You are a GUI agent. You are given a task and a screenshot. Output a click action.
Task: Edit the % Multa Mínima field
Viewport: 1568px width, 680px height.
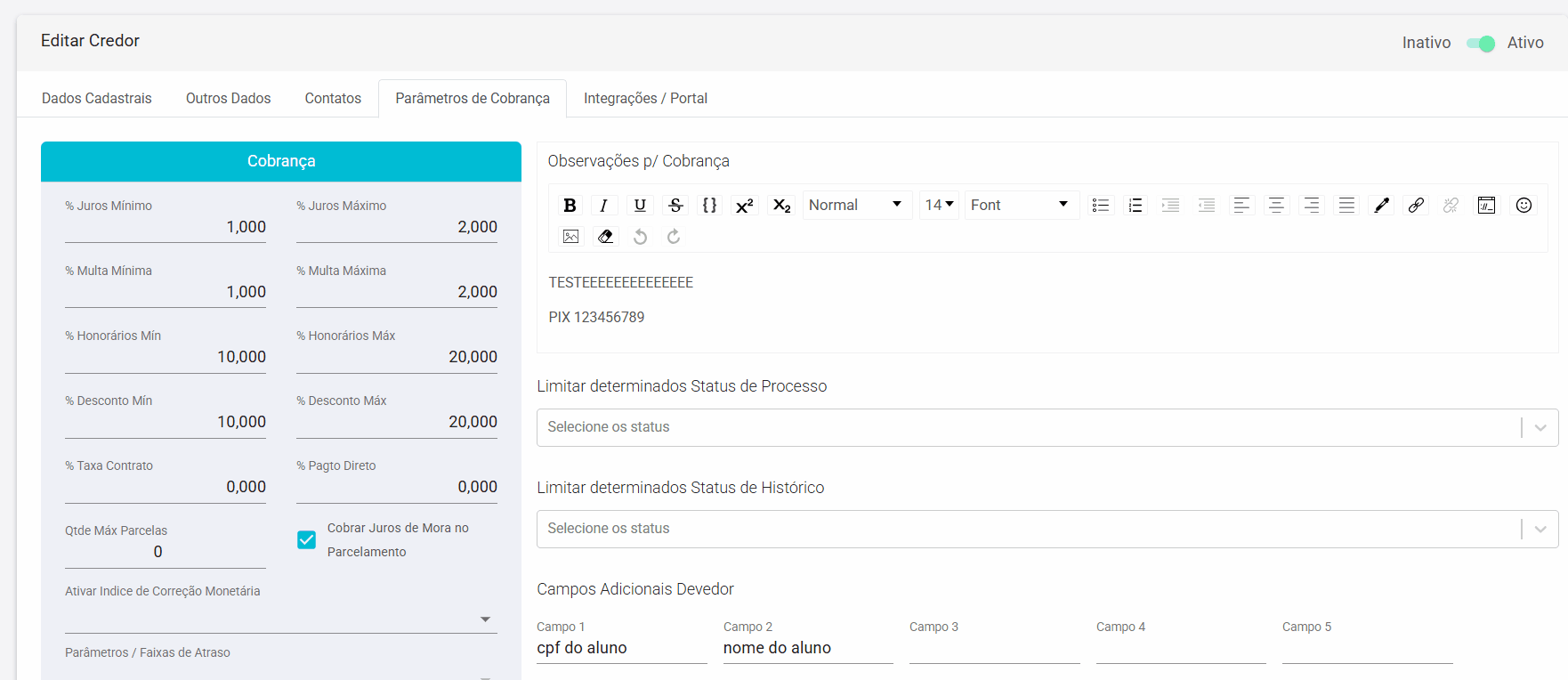click(166, 293)
